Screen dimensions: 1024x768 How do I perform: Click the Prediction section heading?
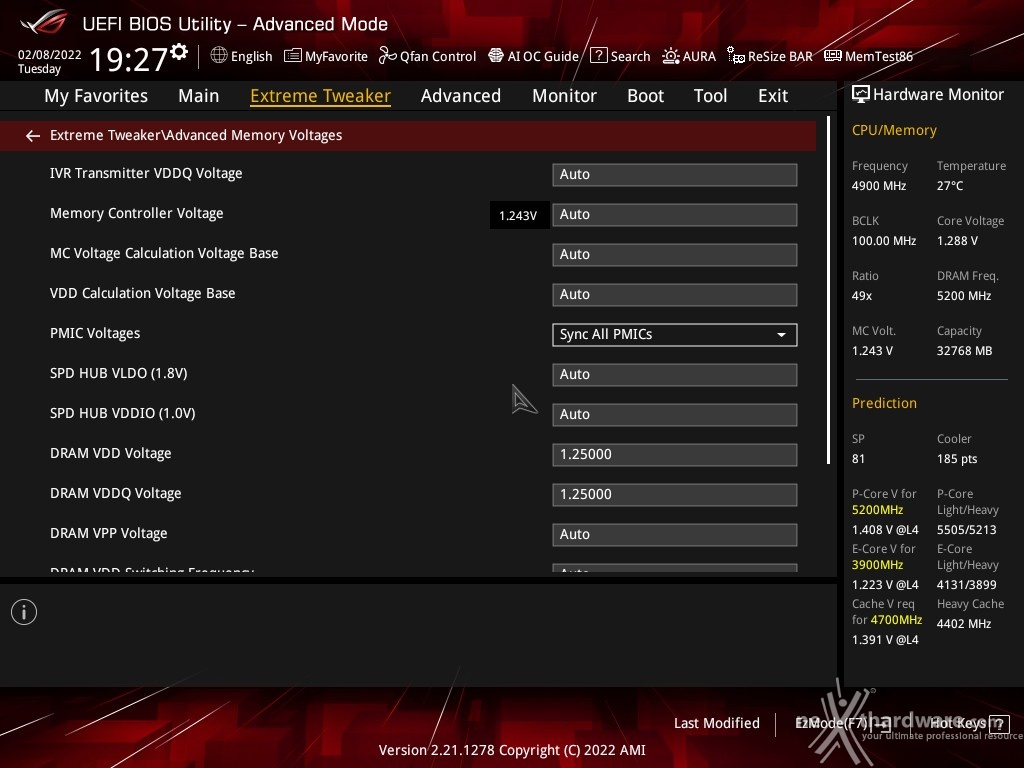click(884, 403)
